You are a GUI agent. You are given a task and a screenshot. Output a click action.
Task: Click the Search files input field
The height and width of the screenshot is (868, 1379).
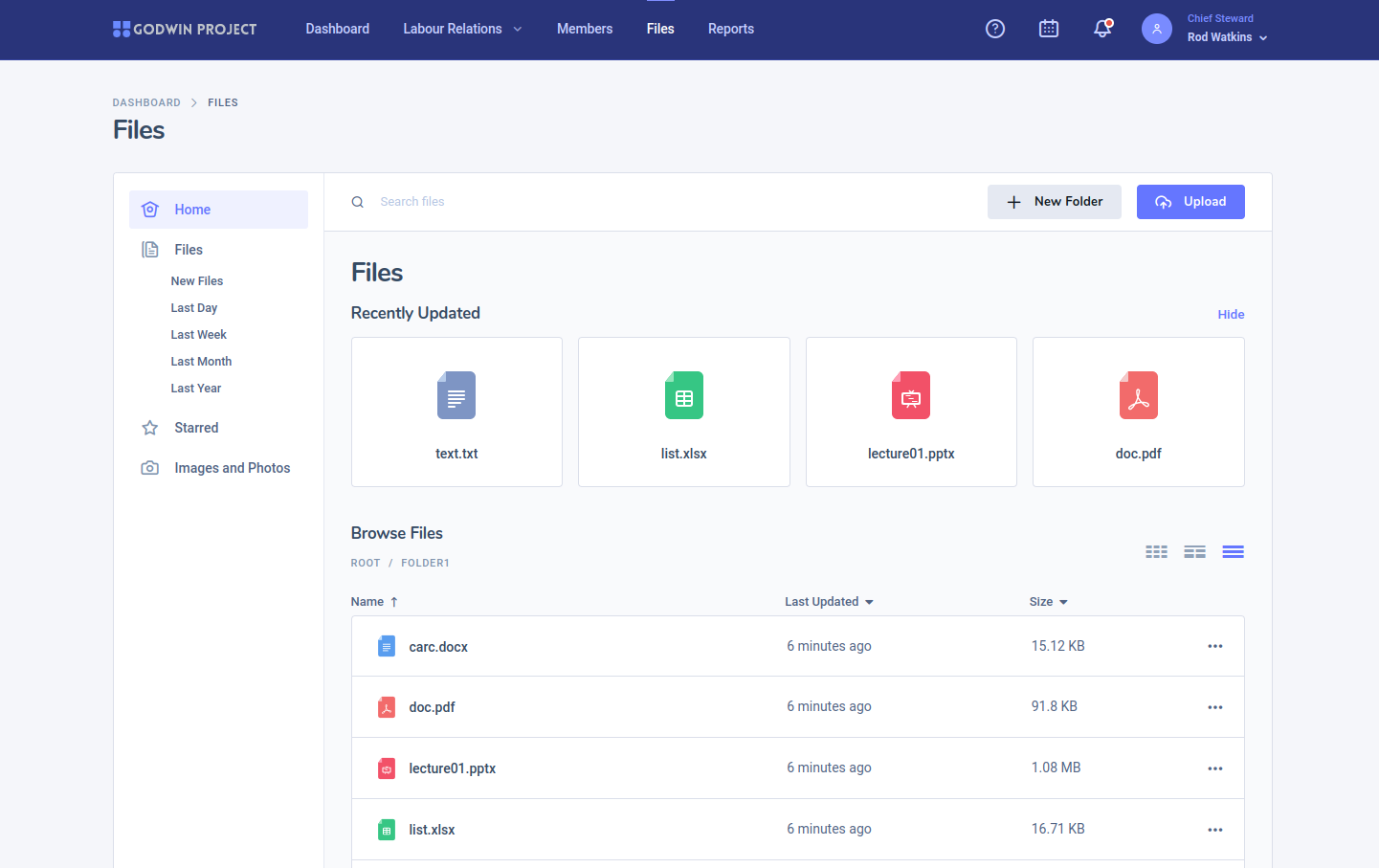point(670,202)
